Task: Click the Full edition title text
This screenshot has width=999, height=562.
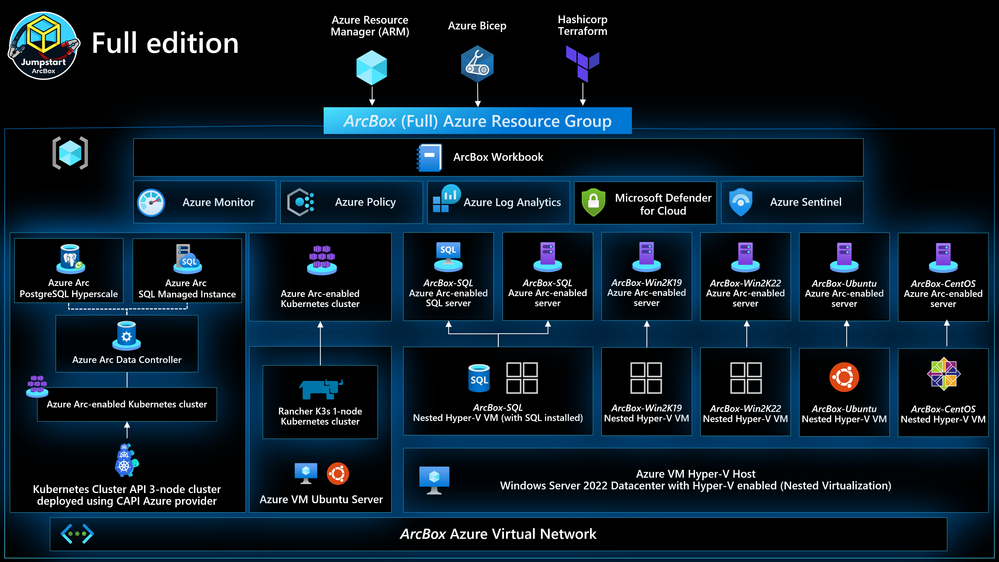Action: click(165, 43)
